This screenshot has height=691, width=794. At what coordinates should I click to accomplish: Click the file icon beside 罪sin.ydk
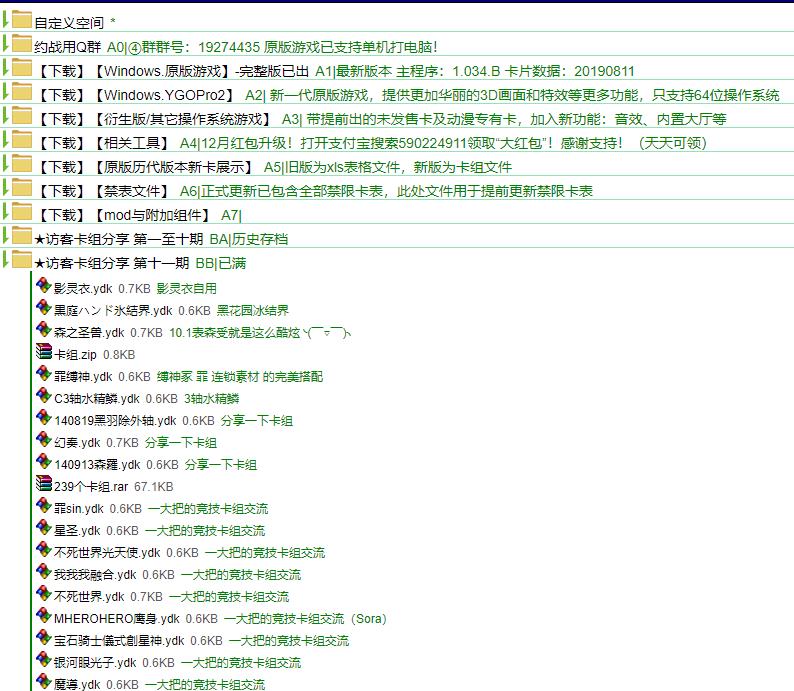[x=44, y=505]
